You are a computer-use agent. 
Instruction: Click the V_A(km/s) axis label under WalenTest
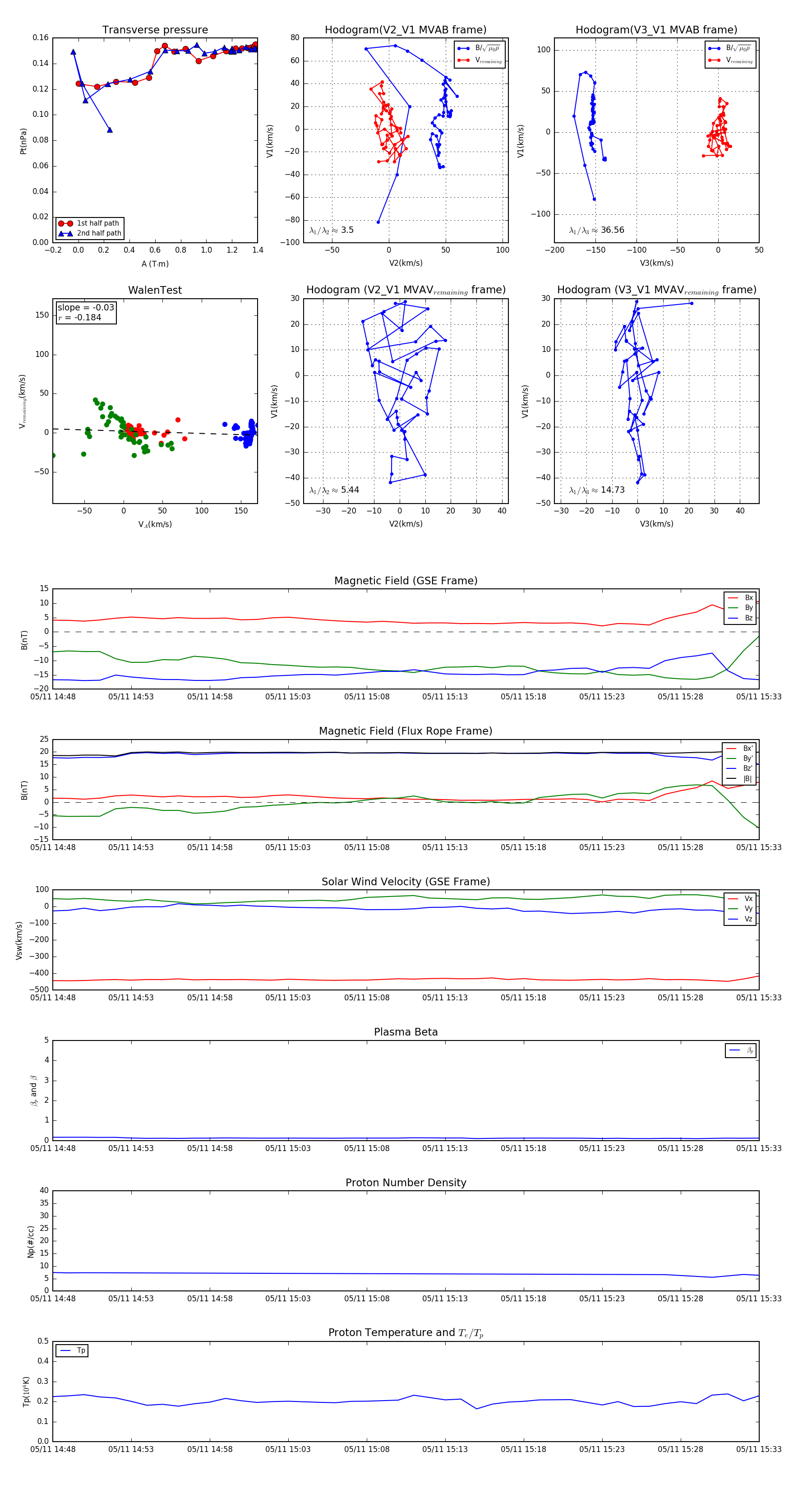pyautogui.click(x=155, y=524)
